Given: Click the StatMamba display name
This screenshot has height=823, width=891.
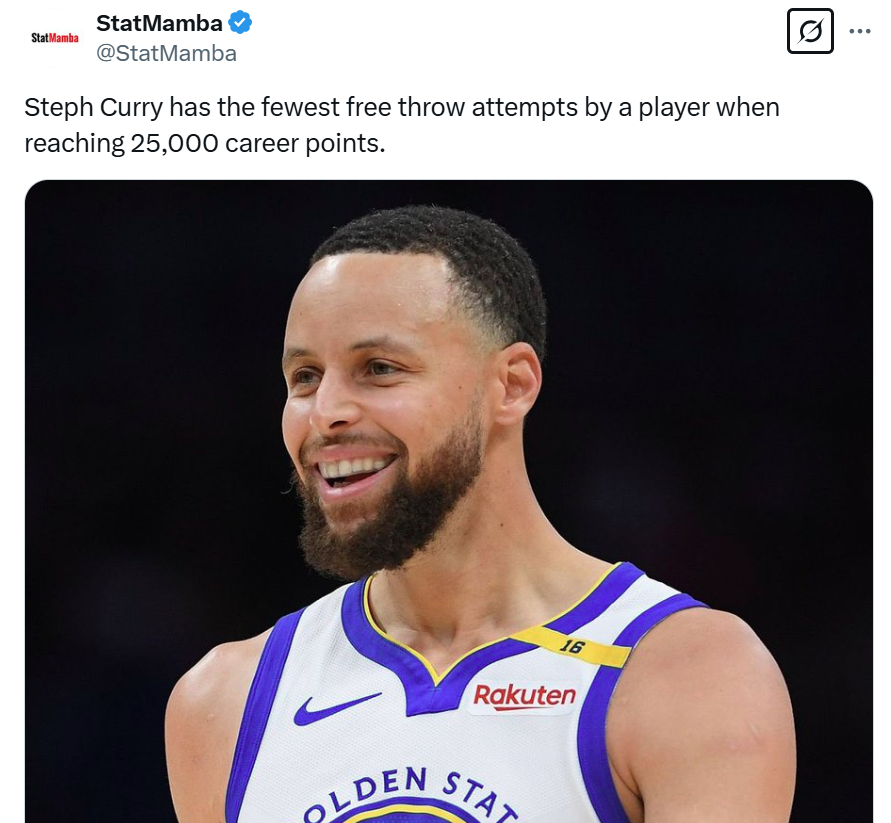Looking at the screenshot, I should tap(159, 22).
